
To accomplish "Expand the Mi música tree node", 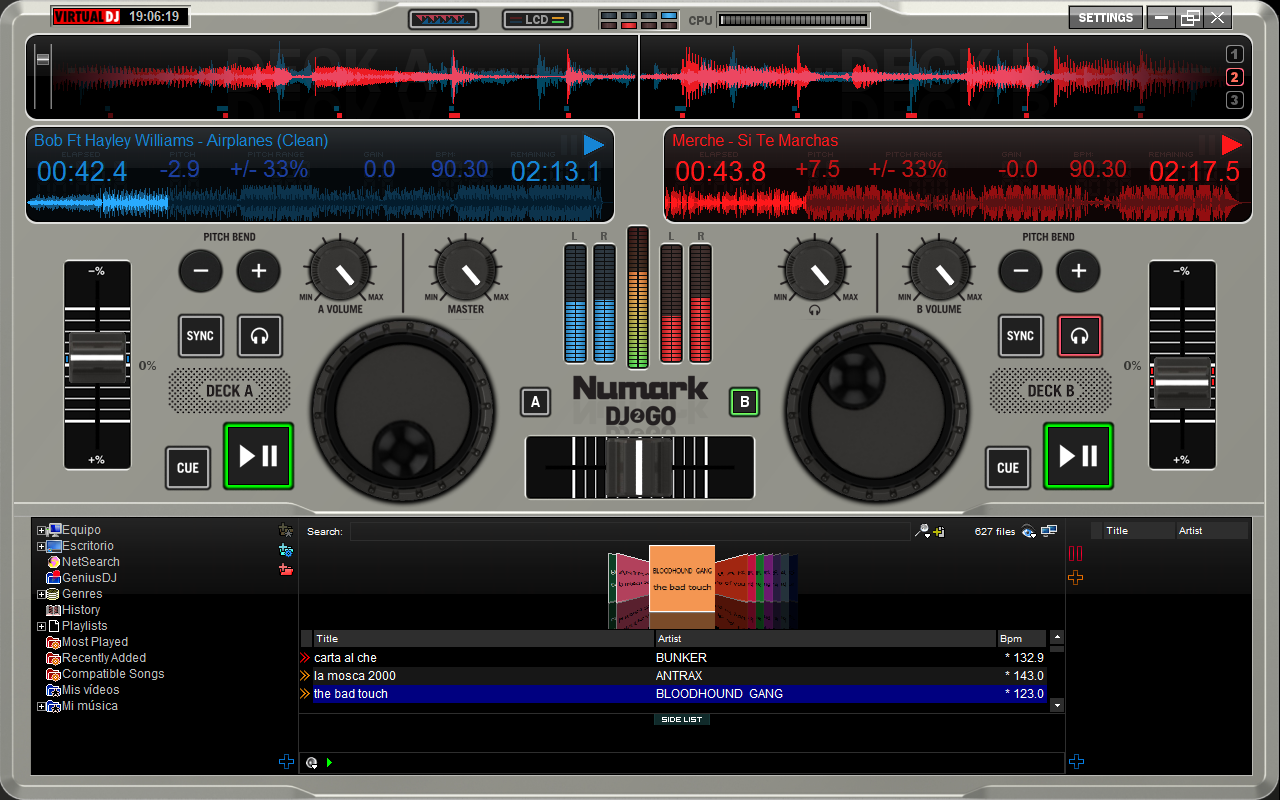I will 41,706.
